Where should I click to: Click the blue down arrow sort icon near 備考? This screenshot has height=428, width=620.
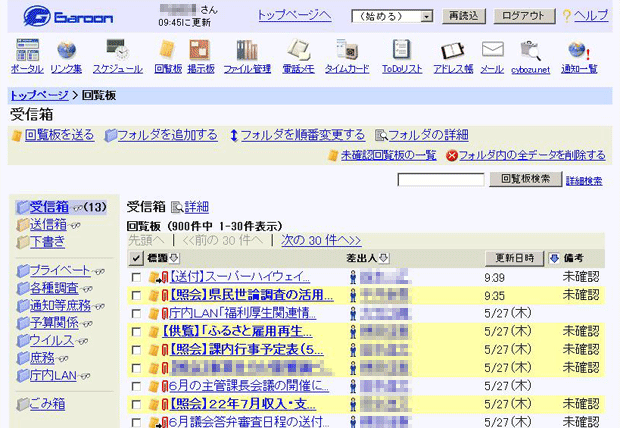click(x=554, y=258)
